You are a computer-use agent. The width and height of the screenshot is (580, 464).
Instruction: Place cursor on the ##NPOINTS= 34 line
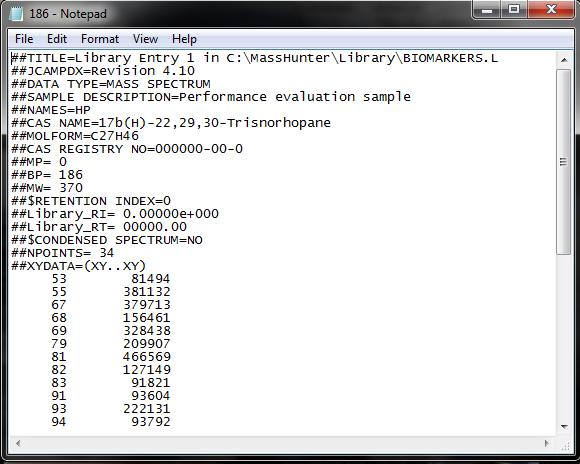[x=63, y=253]
